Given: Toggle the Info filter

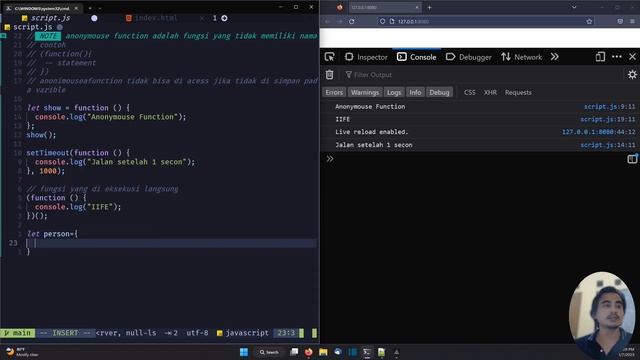Looking at the screenshot, I should point(415,92).
